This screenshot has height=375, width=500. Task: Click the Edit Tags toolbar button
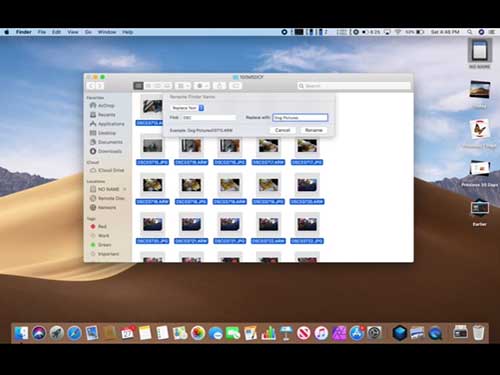point(236,86)
